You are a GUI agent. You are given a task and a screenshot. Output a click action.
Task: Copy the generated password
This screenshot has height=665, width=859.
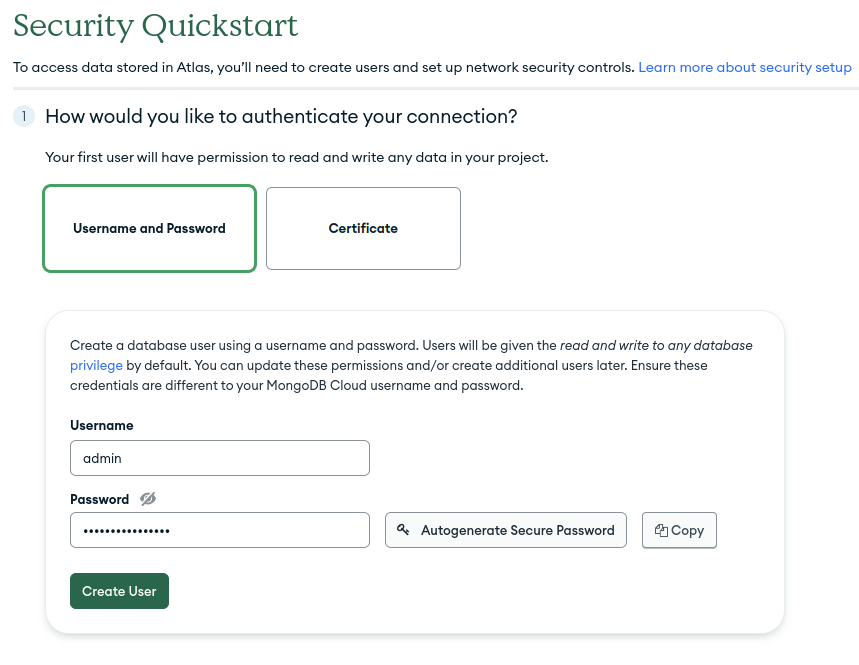pos(679,530)
